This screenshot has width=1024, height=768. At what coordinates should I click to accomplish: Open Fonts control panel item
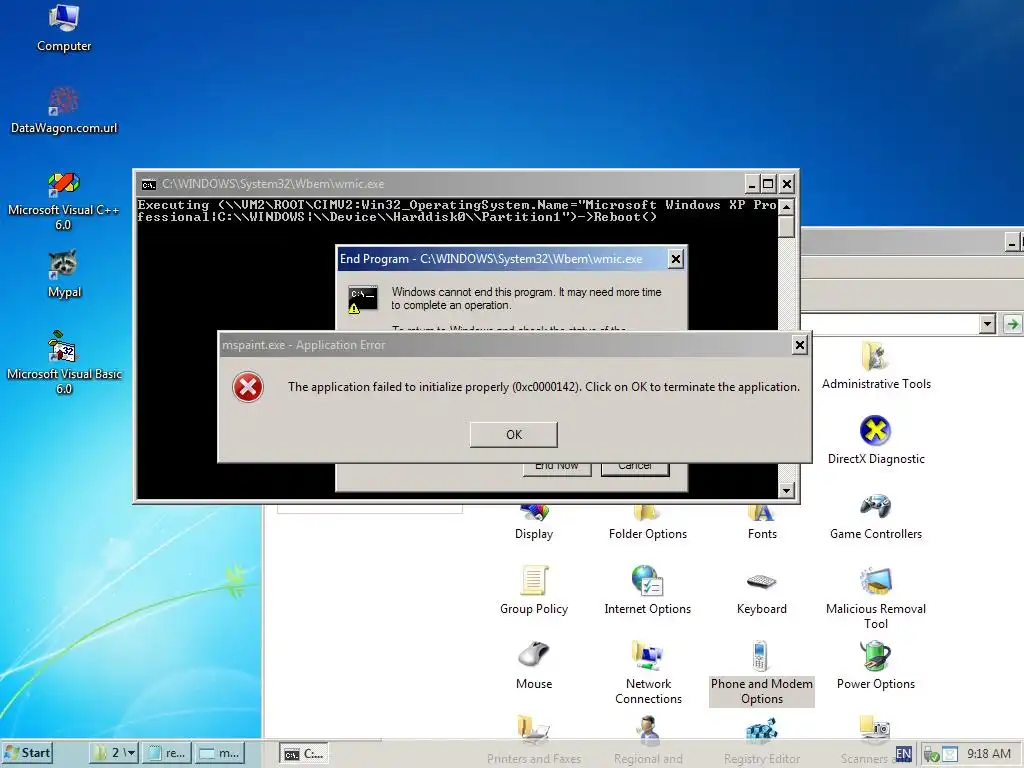pyautogui.click(x=761, y=522)
